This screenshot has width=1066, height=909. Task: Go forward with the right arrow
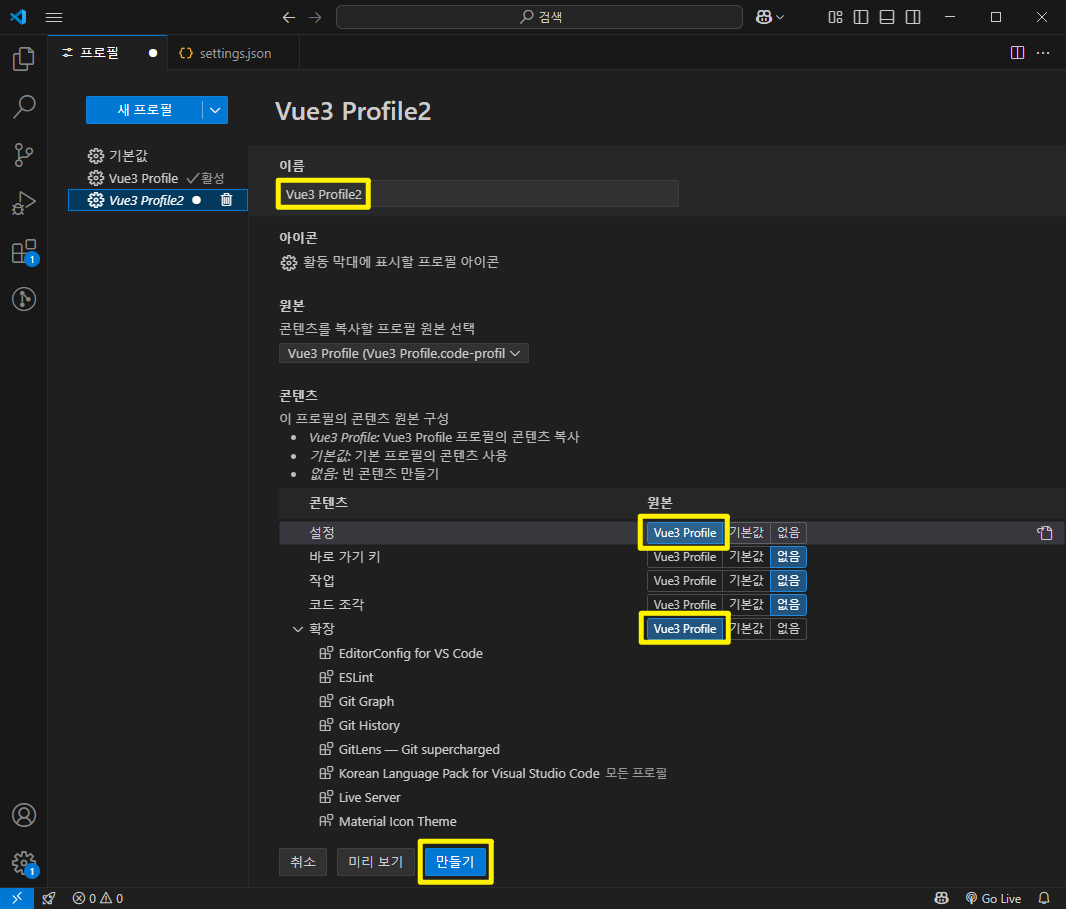click(315, 17)
